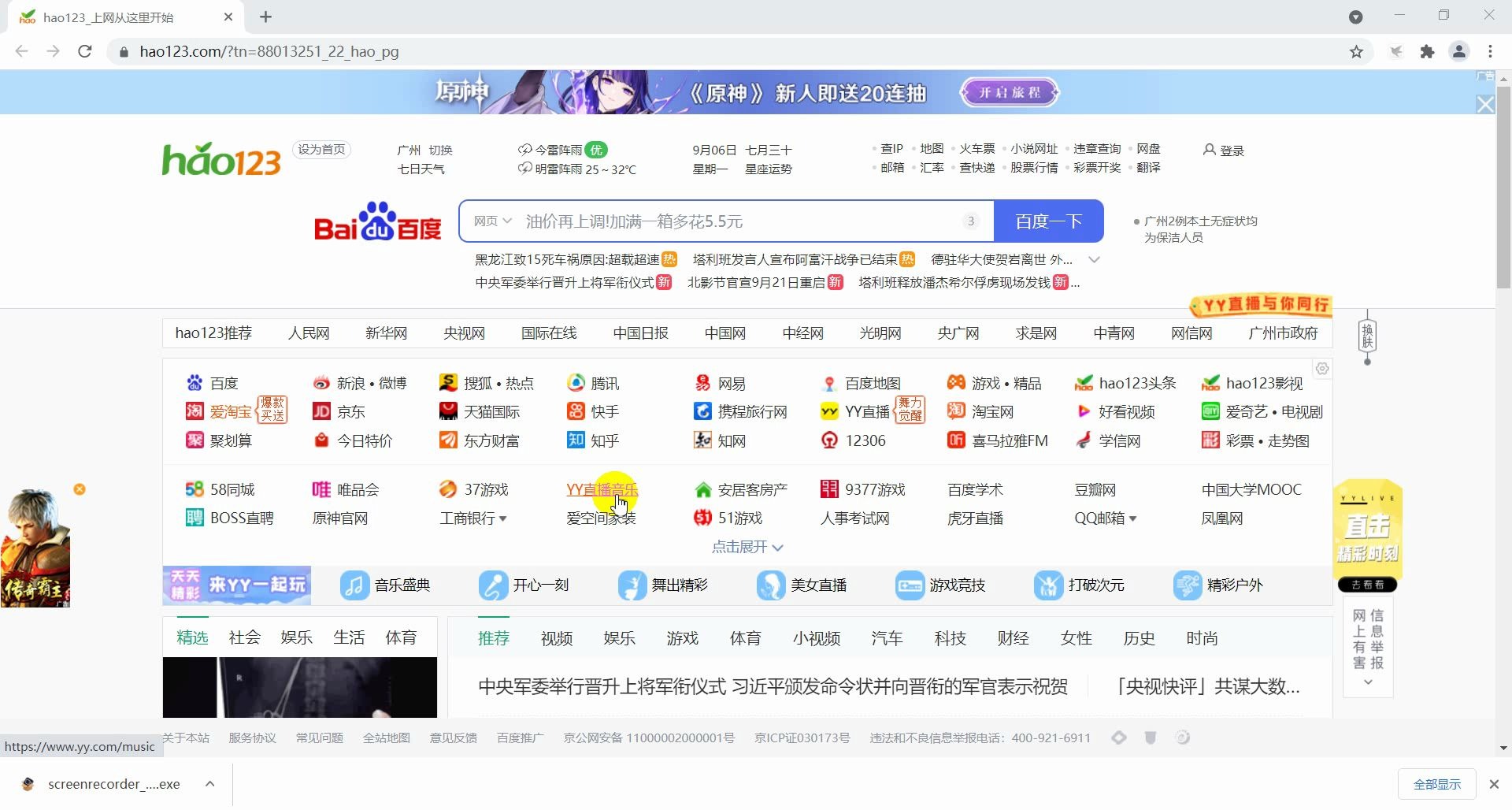Select the 视频 content tab
1512x810 pixels.
tap(557, 638)
